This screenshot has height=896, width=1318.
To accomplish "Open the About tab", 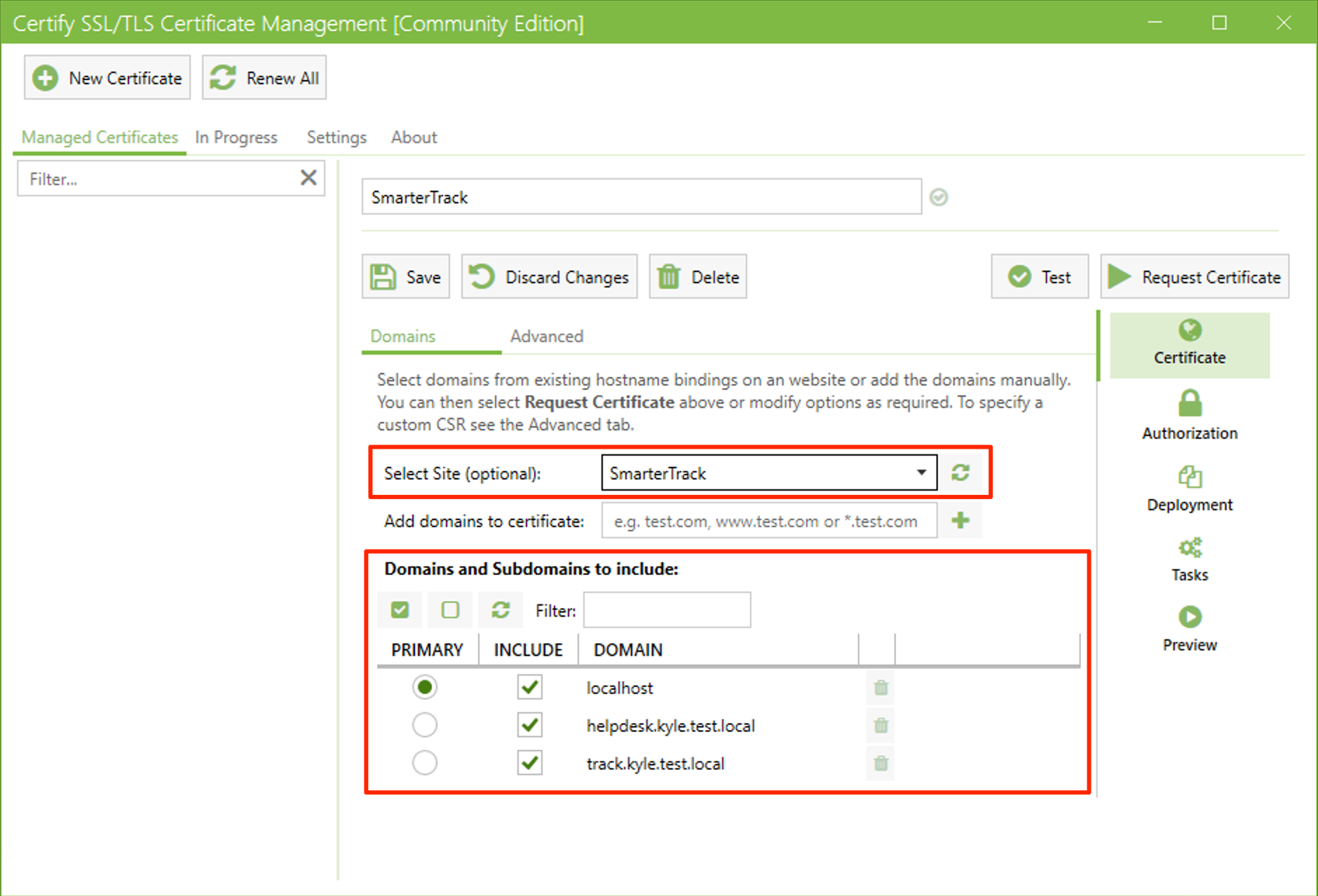I will click(414, 137).
